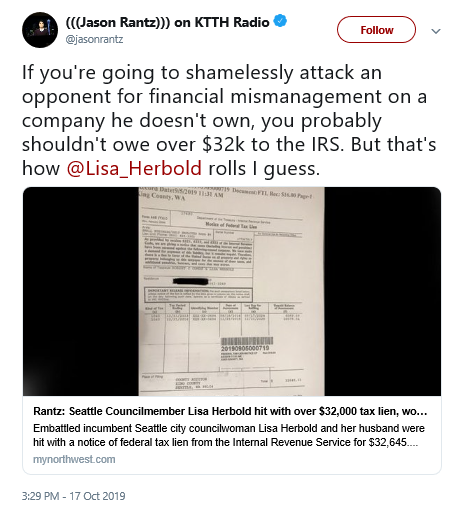The width and height of the screenshot is (460, 511).
Task: Click the King County, WA text on document
Action: point(161,196)
